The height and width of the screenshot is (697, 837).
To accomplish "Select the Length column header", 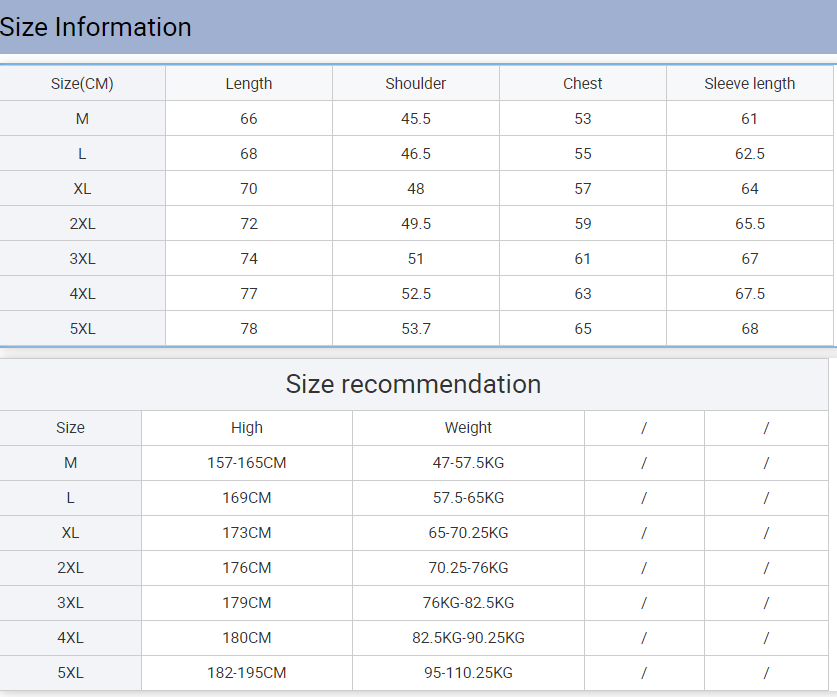I will tap(248, 84).
